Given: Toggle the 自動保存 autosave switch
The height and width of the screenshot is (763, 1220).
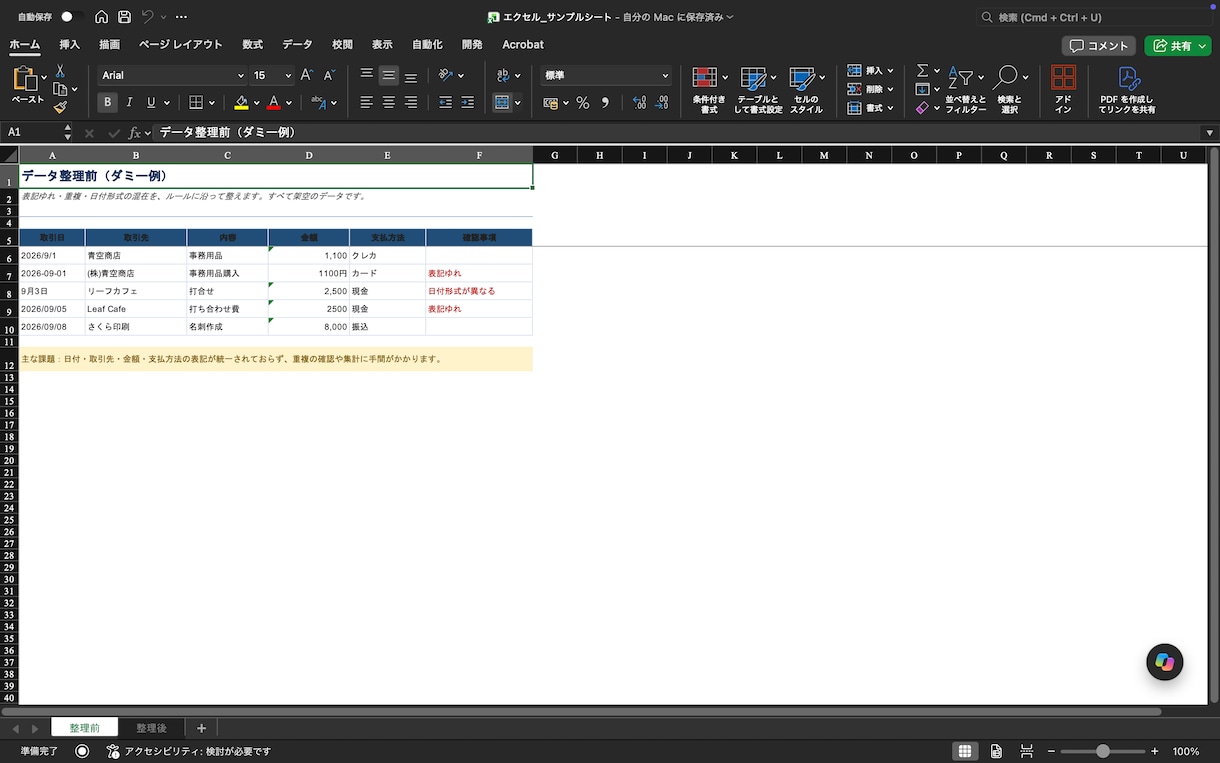Looking at the screenshot, I should pos(71,17).
